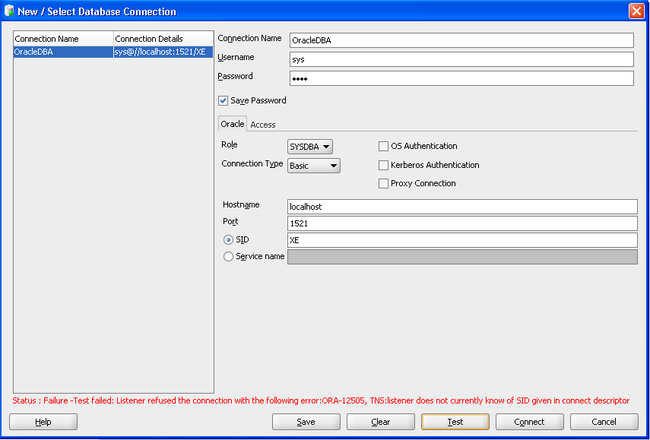This screenshot has width=650, height=440.
Task: Click the Help button
Action: pos(43,422)
